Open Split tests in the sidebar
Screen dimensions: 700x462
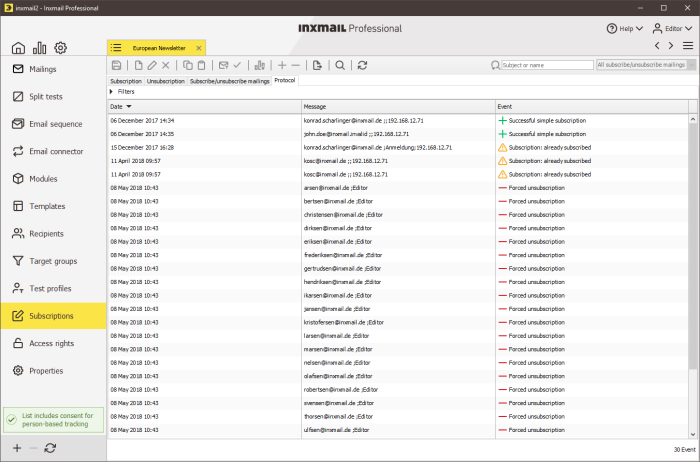(x=53, y=96)
